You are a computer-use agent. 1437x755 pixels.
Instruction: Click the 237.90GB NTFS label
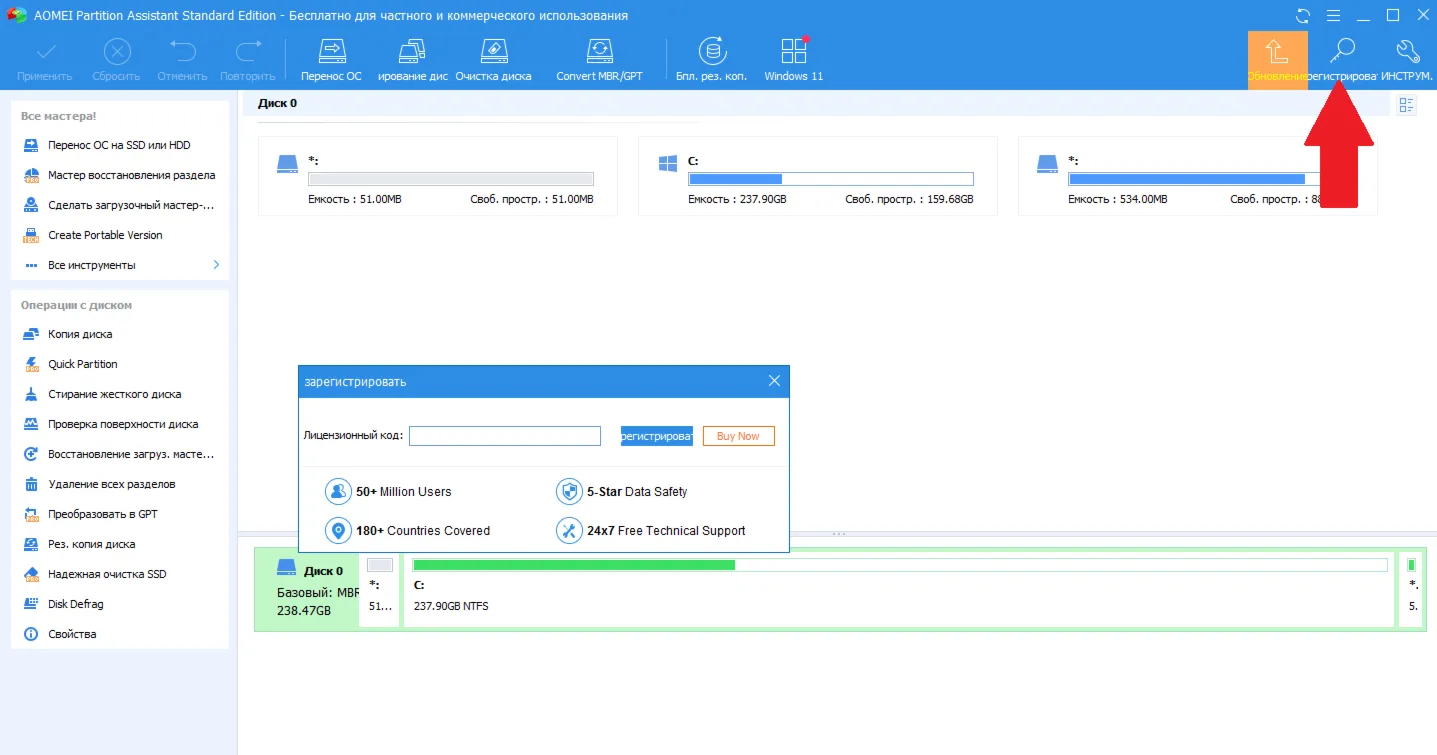[x=451, y=606]
